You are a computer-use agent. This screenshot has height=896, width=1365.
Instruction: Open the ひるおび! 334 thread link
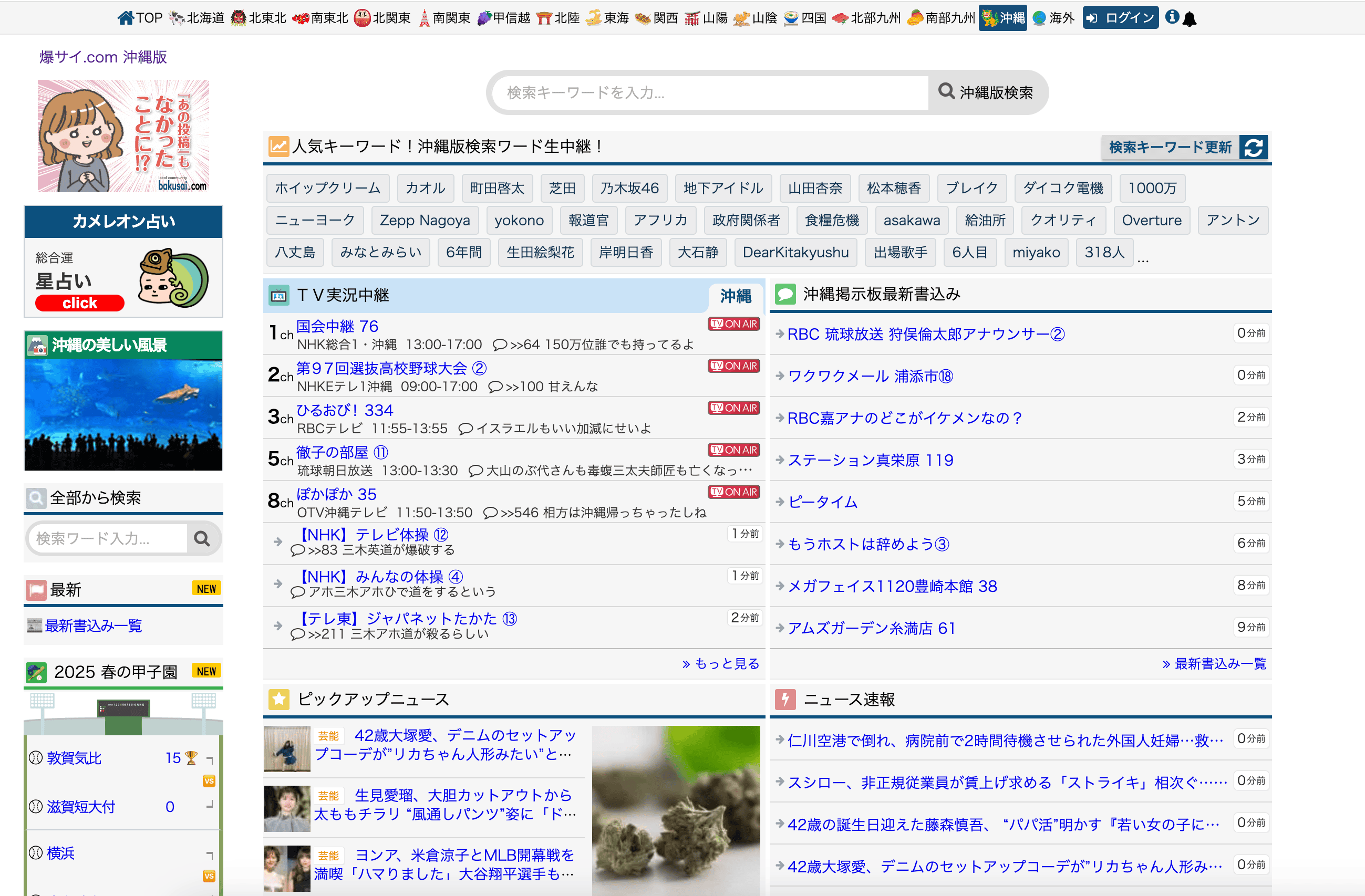click(x=344, y=410)
